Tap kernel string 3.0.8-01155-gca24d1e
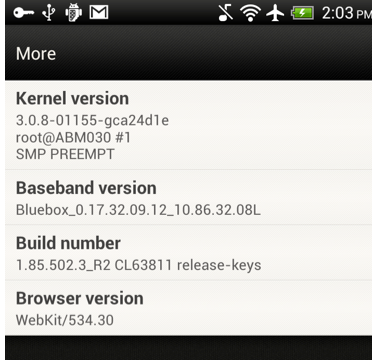This screenshot has width=372, height=360. [92, 120]
